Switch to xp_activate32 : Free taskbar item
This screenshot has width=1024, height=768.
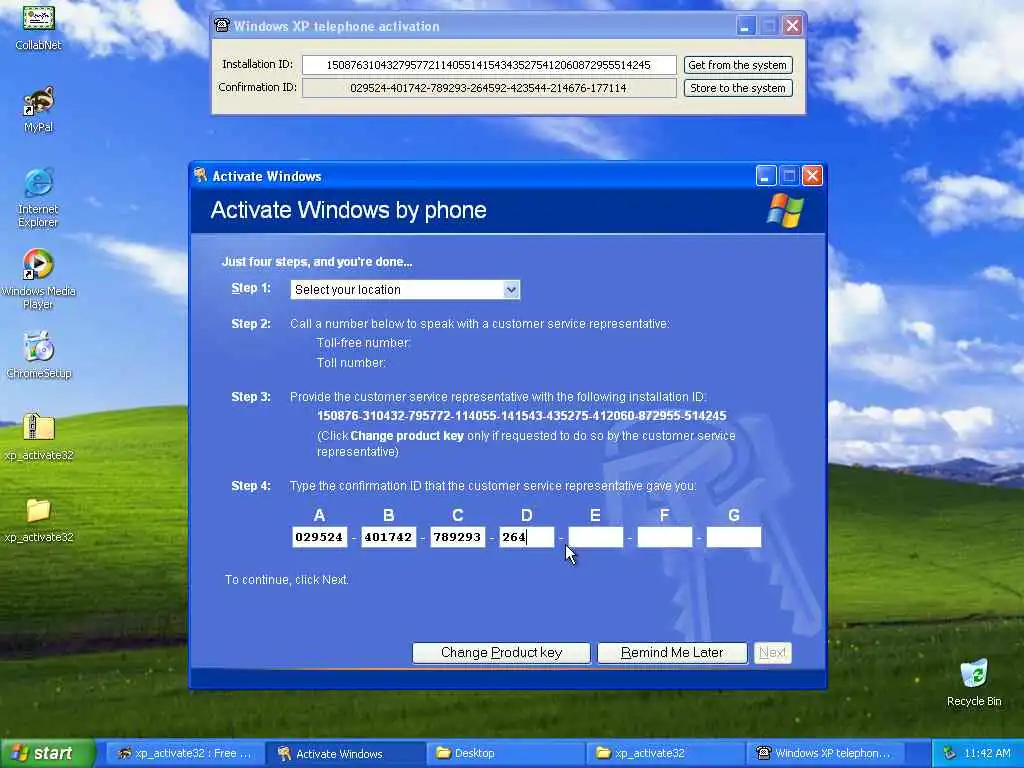(x=185, y=753)
